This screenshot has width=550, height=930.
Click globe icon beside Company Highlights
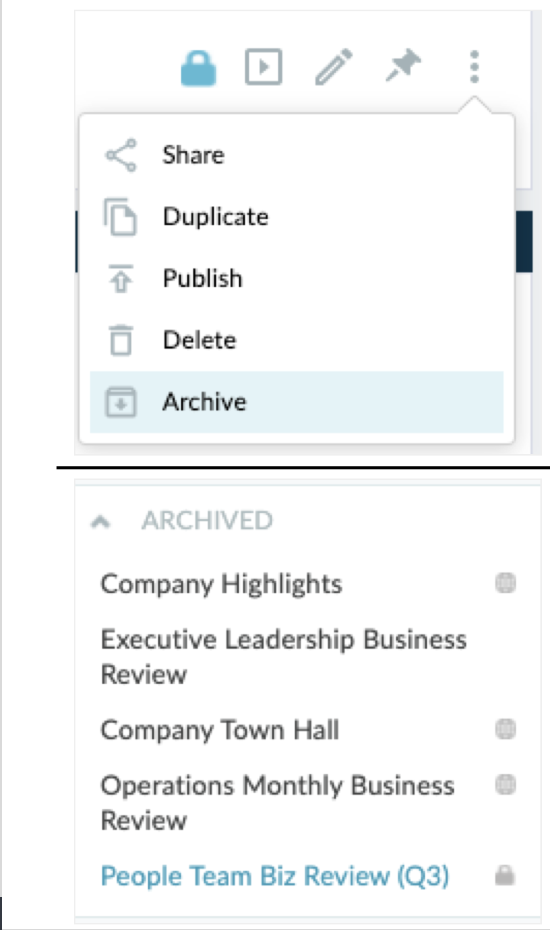coord(506,583)
